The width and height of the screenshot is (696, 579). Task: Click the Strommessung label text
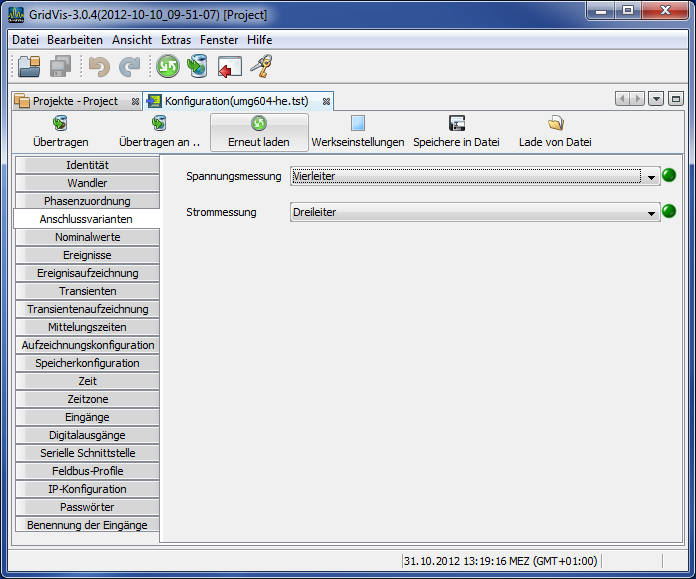[x=221, y=212]
